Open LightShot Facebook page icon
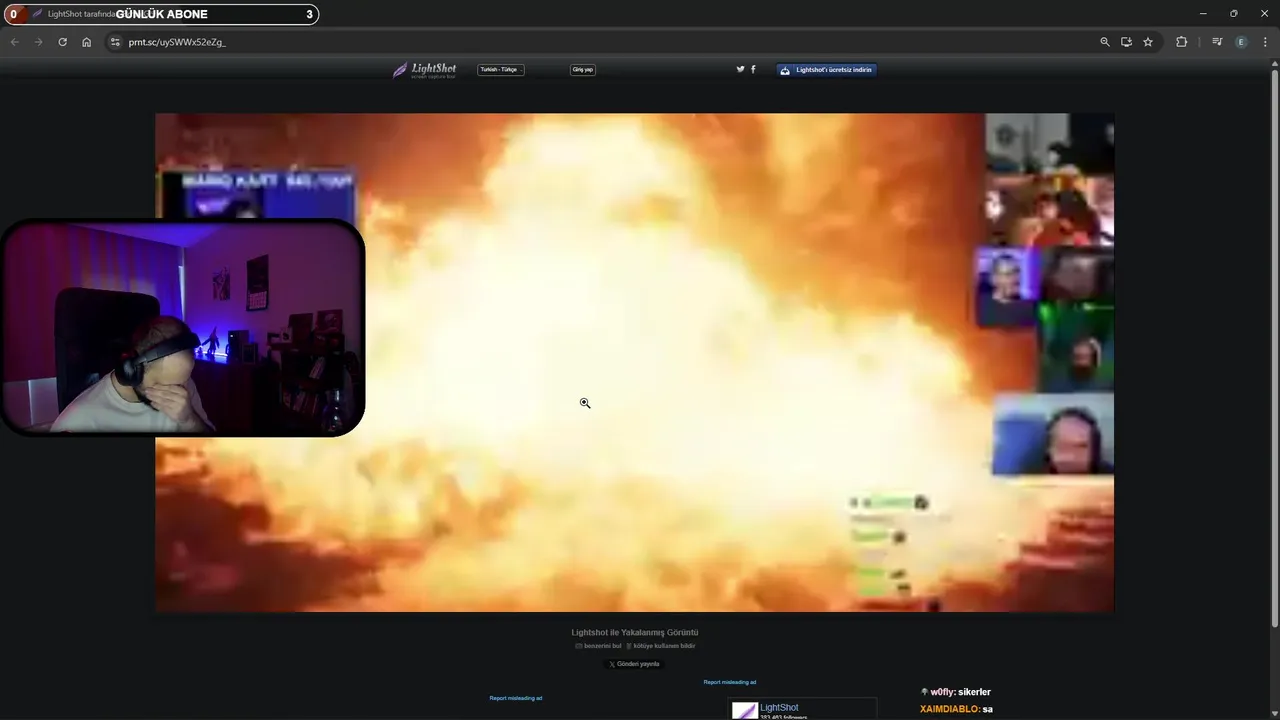Image resolution: width=1280 pixels, height=720 pixels. [753, 69]
